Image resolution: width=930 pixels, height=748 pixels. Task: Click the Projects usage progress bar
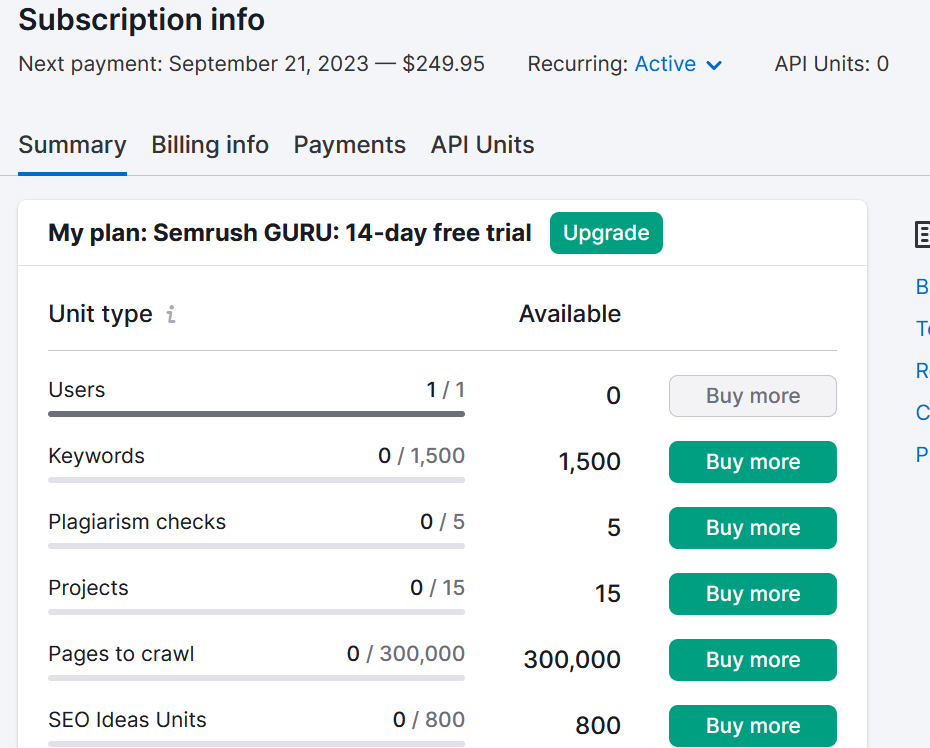tap(256, 612)
